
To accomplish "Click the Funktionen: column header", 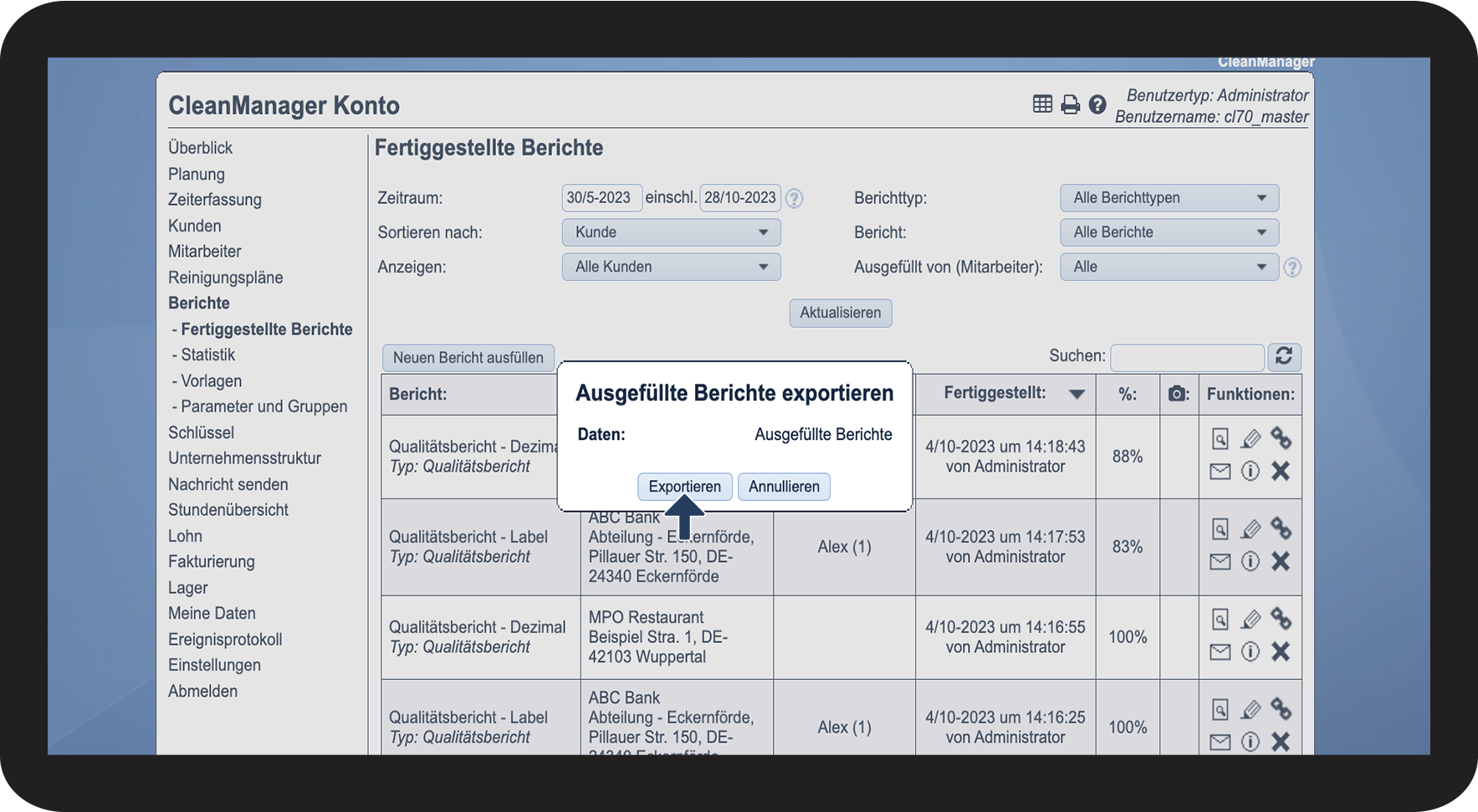I will (1250, 394).
